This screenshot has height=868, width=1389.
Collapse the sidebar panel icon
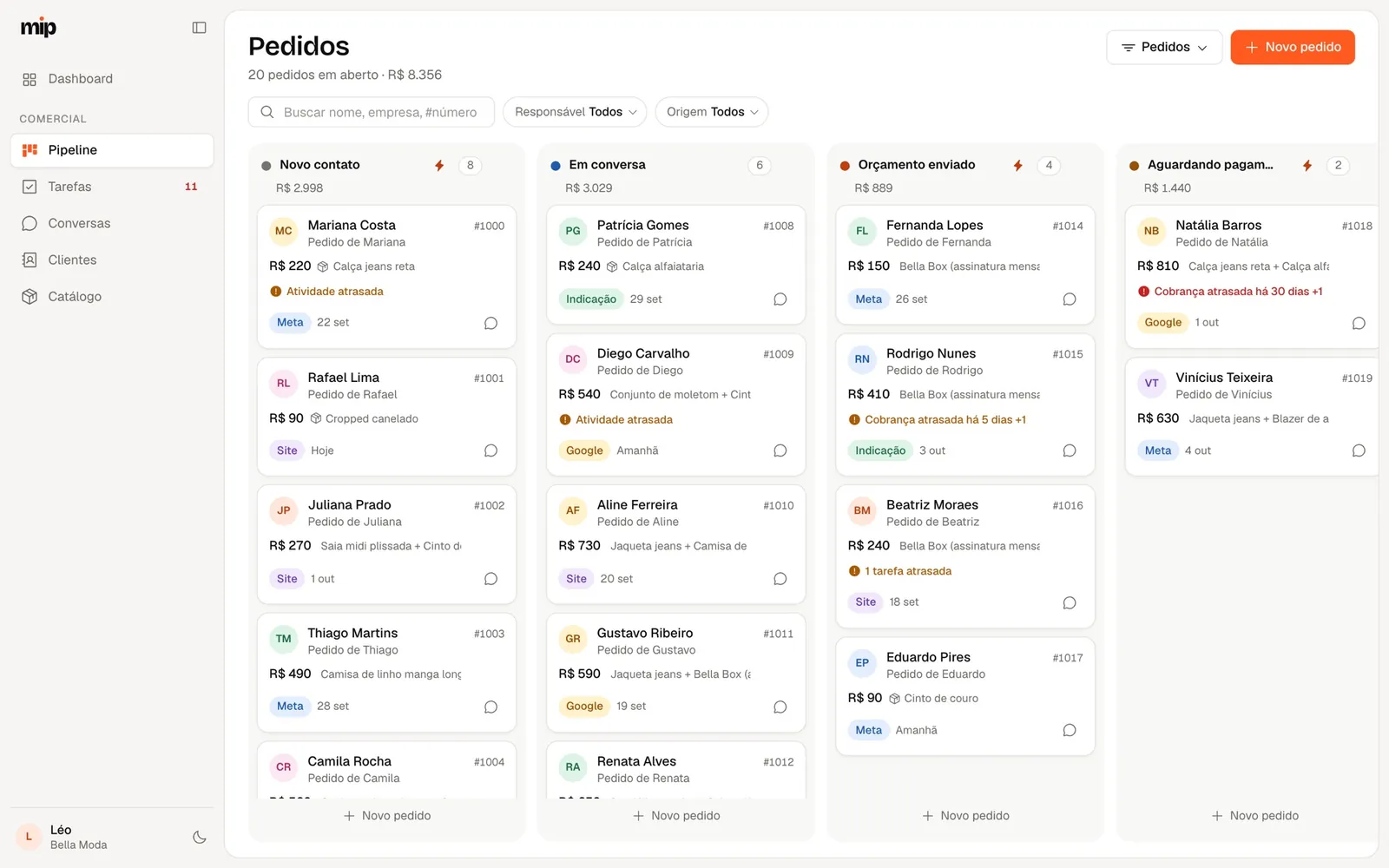199,28
